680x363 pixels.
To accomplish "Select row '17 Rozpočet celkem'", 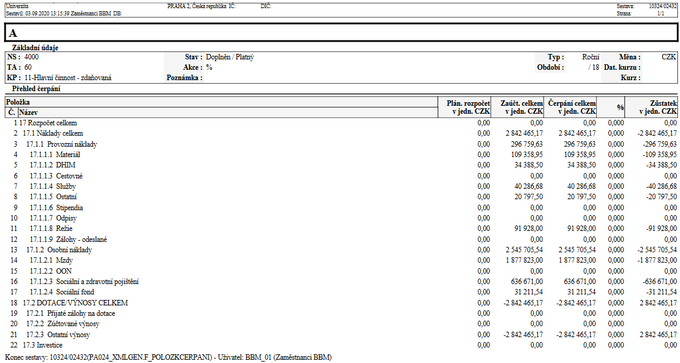I will pyautogui.click(x=341, y=123).
